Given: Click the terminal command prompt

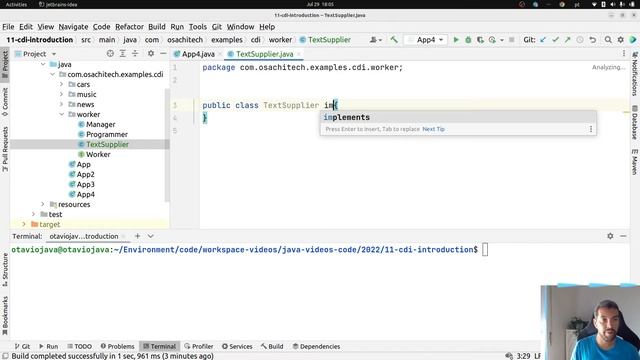Looking at the screenshot, I should pyautogui.click(x=485, y=249).
